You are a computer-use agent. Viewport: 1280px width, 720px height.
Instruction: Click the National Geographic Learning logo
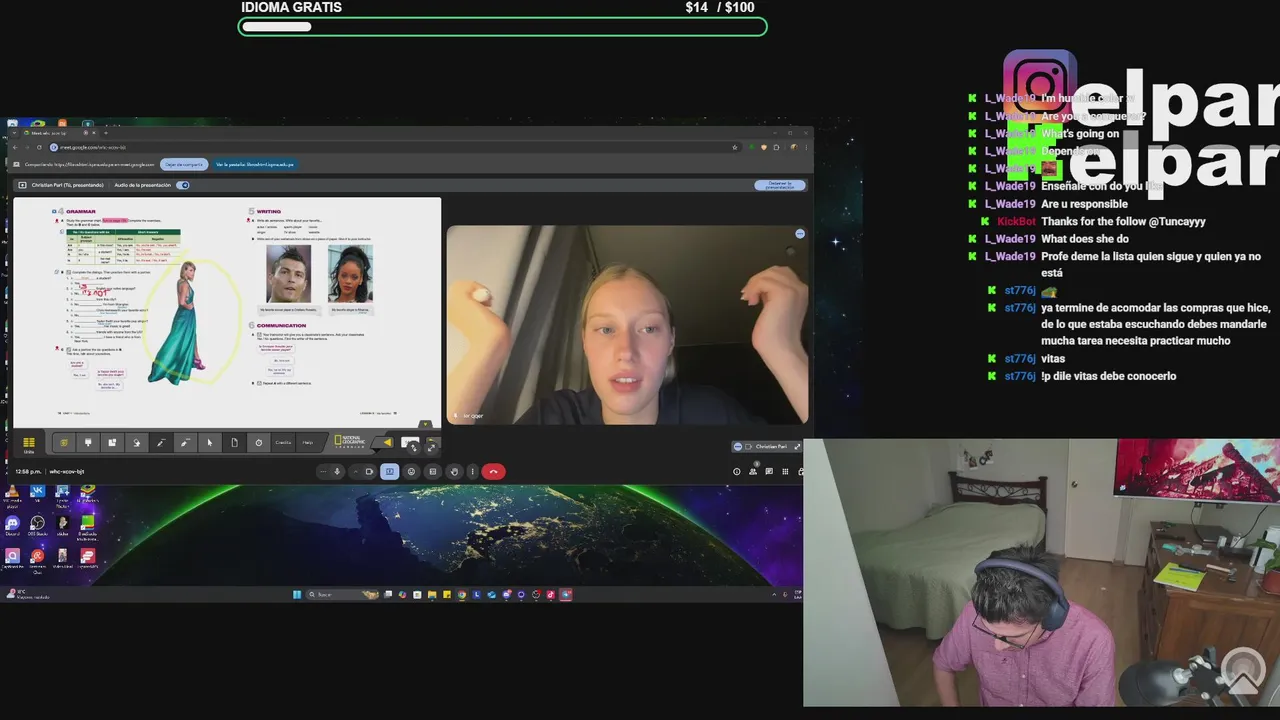tap(349, 442)
